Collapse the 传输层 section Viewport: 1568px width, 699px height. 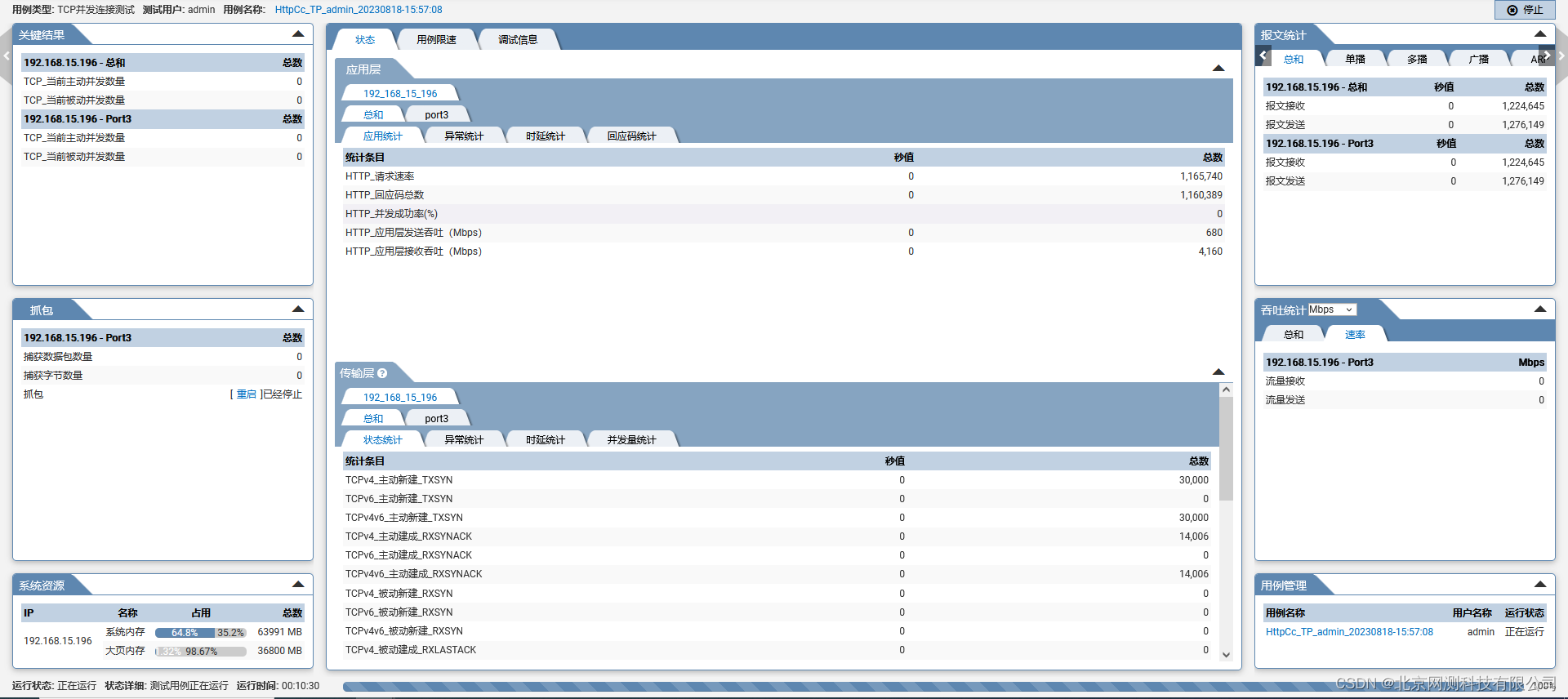click(x=1218, y=372)
